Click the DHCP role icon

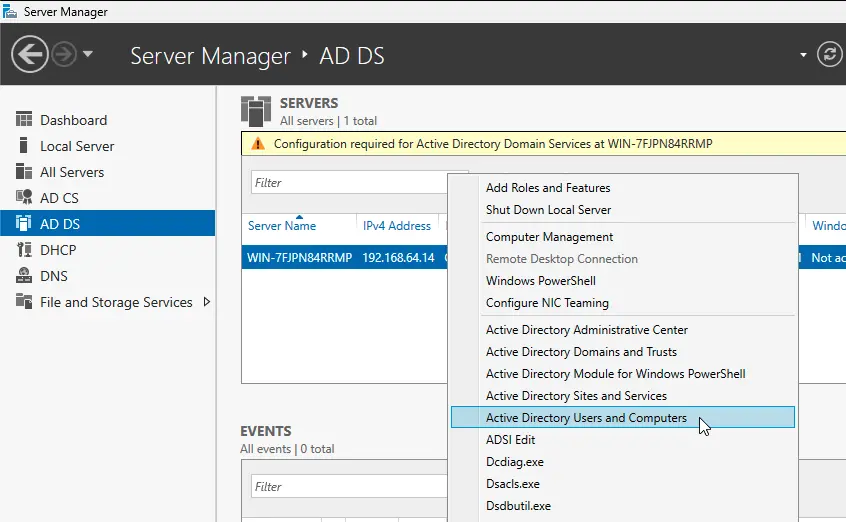coord(24,250)
